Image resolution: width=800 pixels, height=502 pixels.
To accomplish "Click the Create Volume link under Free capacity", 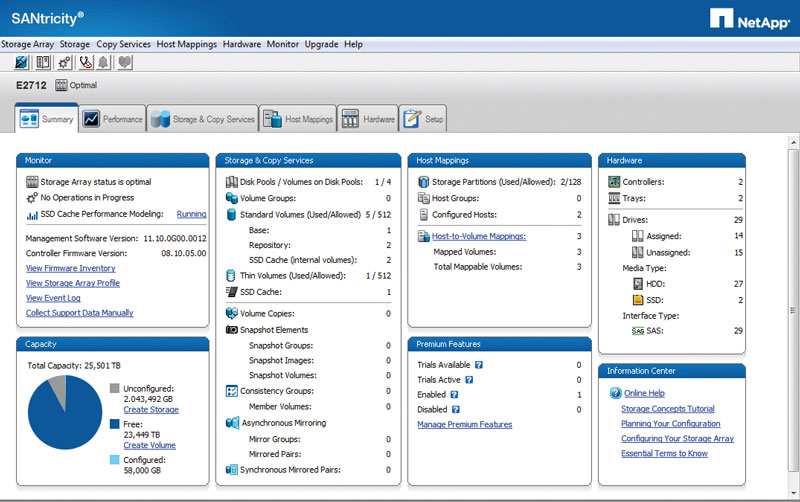I will tap(149, 444).
